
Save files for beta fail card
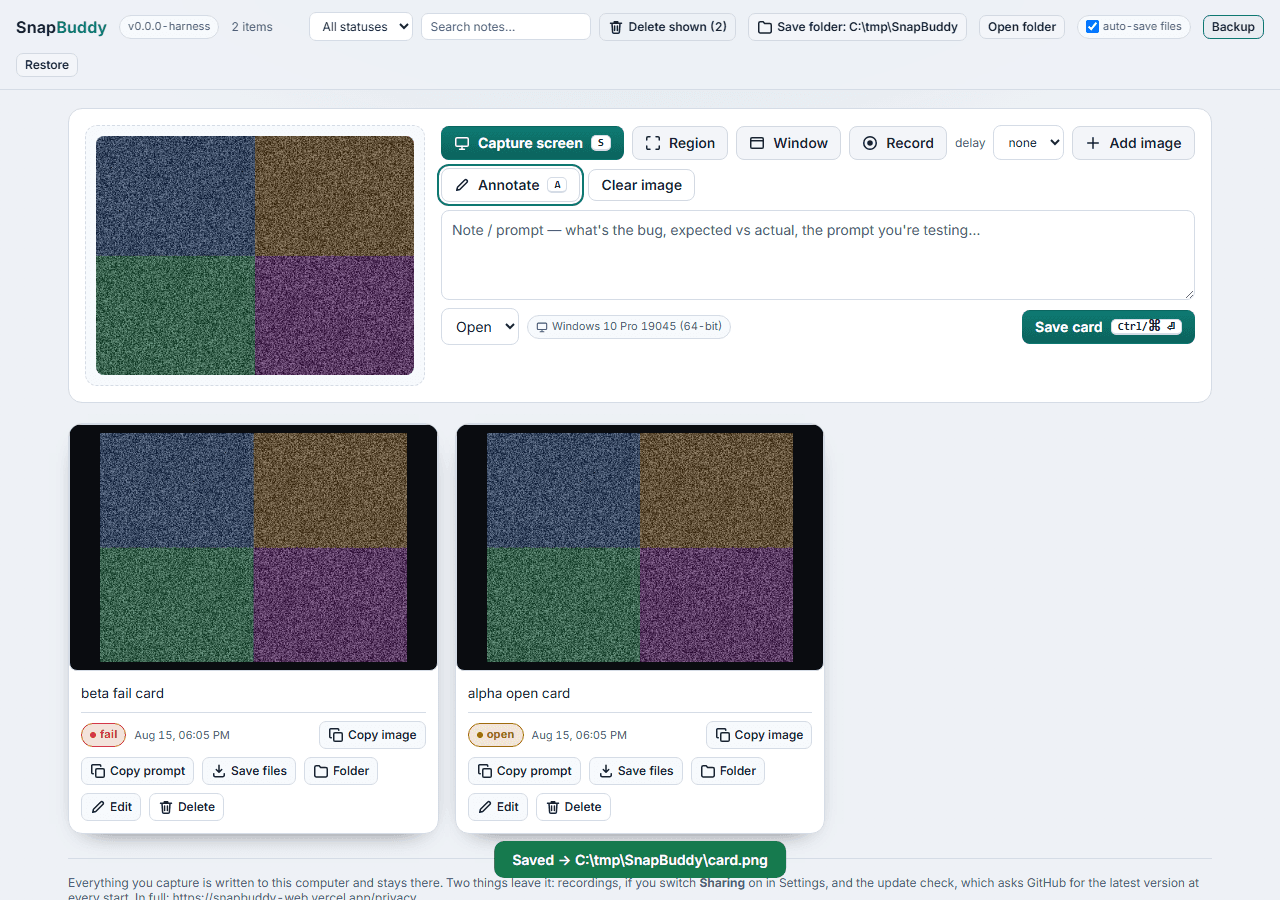pos(249,771)
